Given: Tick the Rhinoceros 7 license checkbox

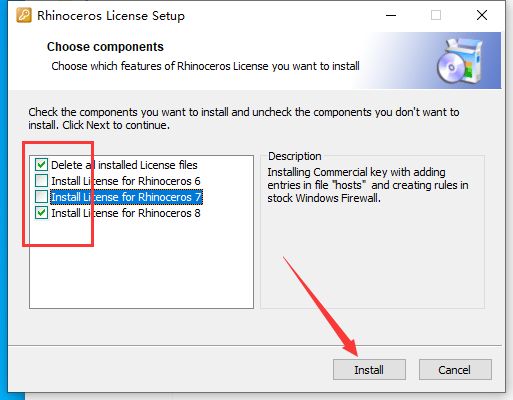Looking at the screenshot, I should pos(41,197).
